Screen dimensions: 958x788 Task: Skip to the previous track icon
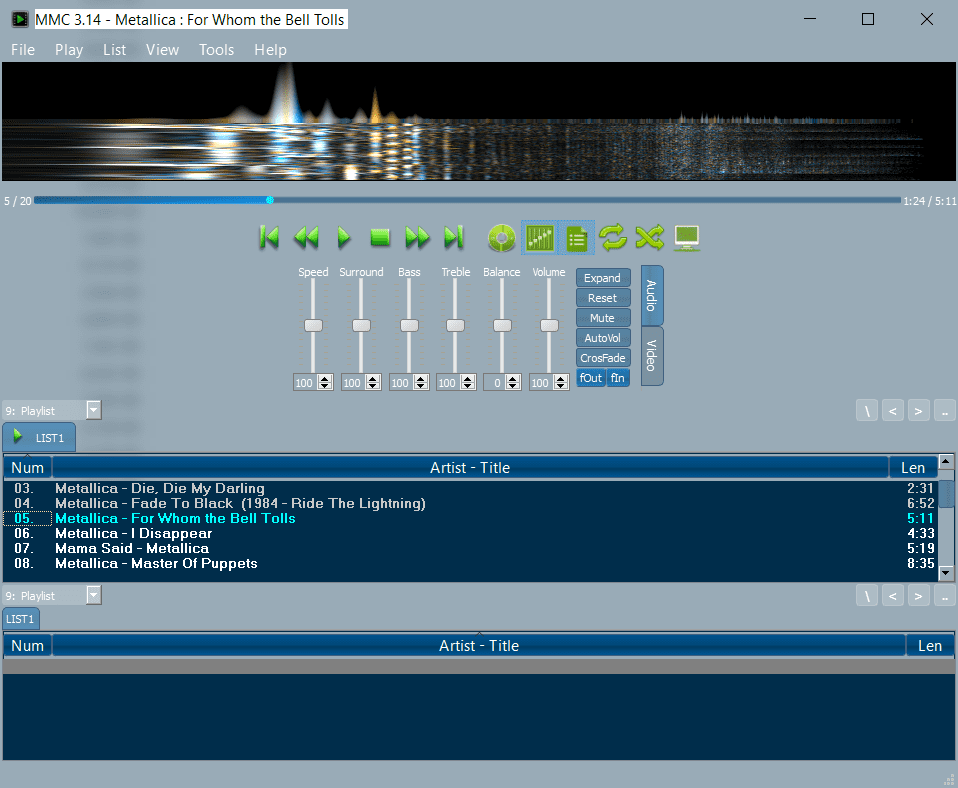(x=269, y=237)
